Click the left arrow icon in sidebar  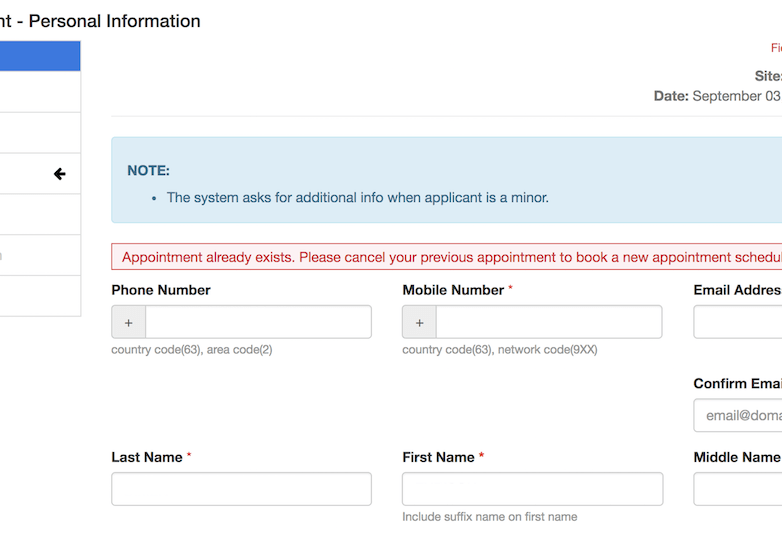pos(59,174)
